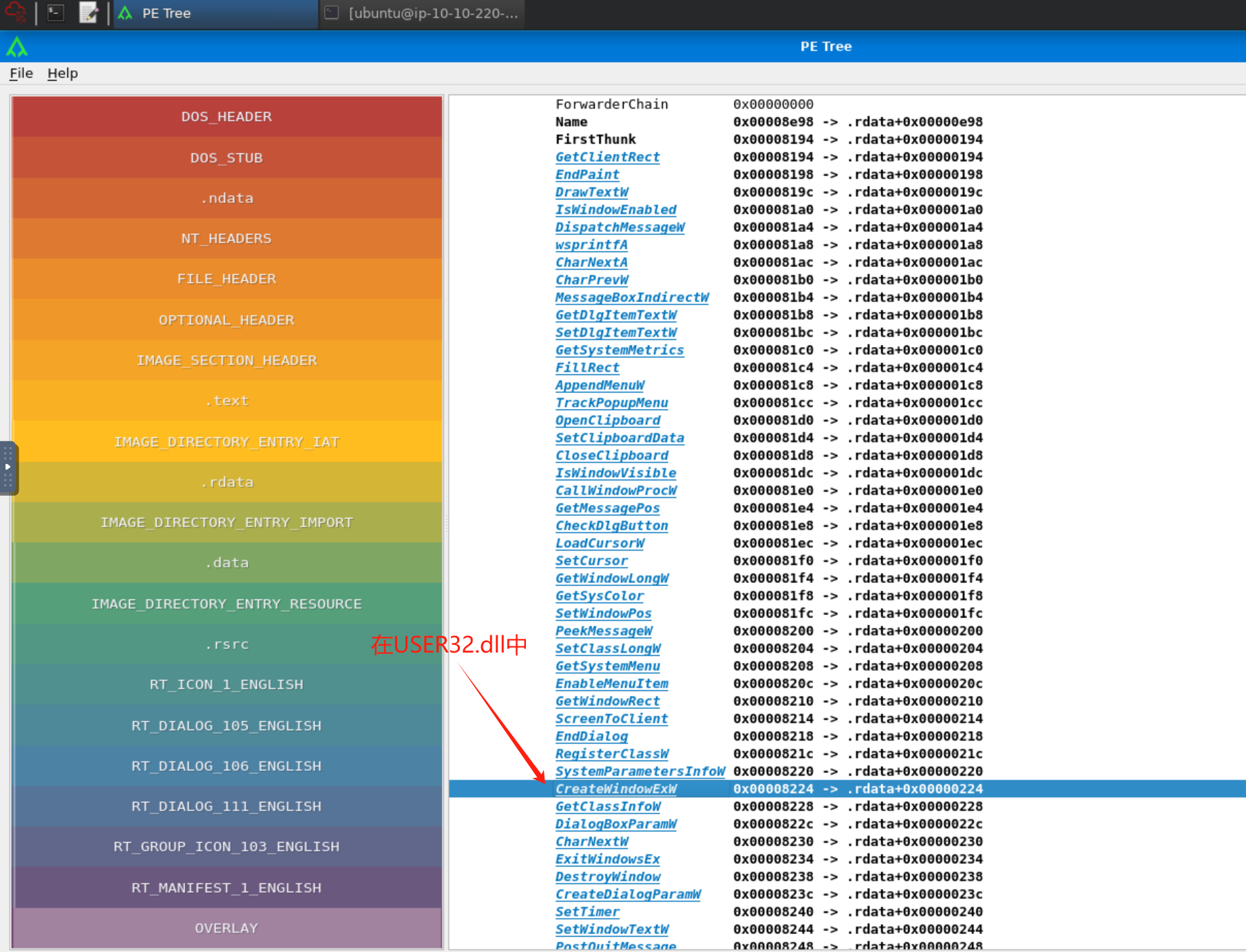Open the terminal launcher icon in taskbar
Viewport: 1246px width, 952px height.
(x=56, y=13)
